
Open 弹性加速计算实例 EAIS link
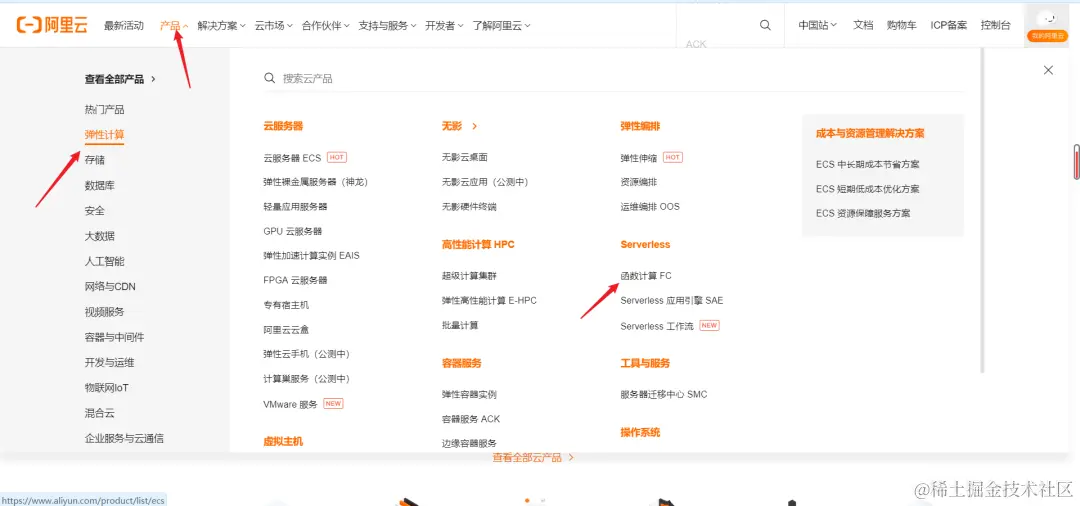pos(311,255)
